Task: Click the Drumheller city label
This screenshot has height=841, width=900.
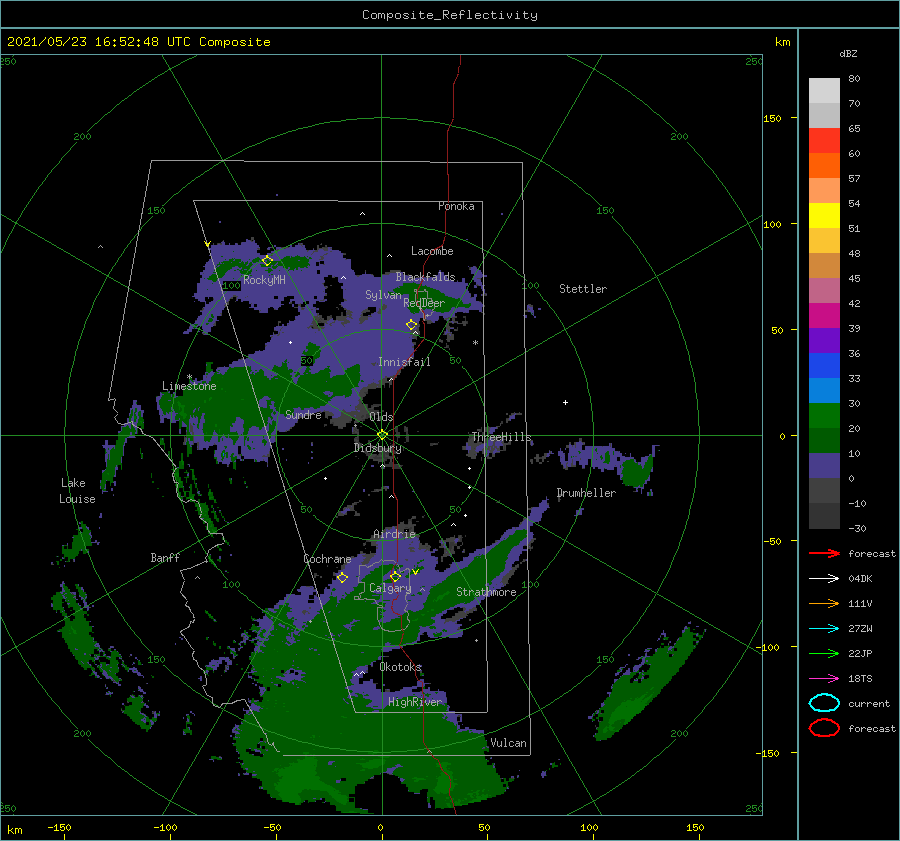Action: pos(586,493)
